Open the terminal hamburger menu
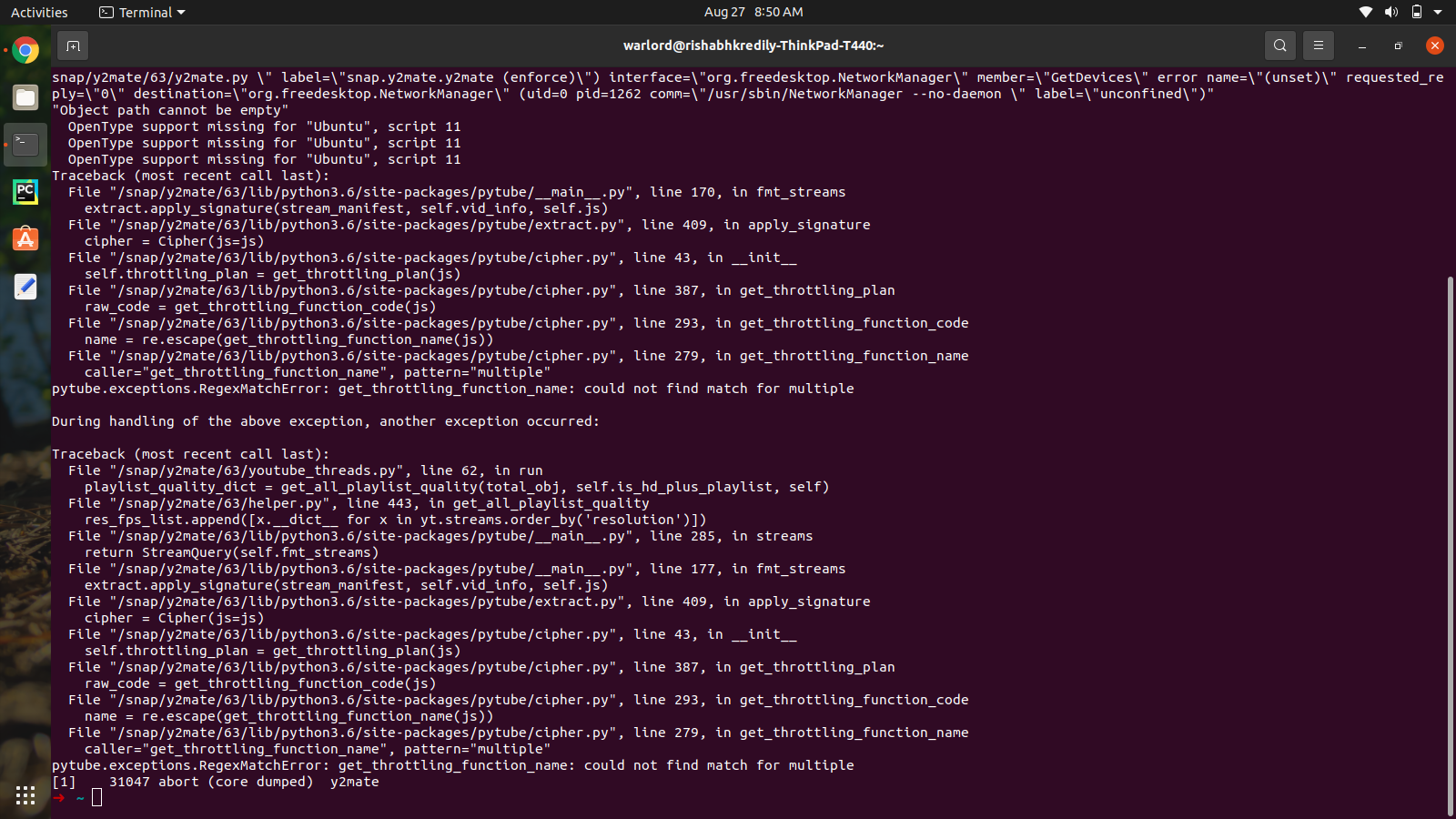 point(1318,45)
